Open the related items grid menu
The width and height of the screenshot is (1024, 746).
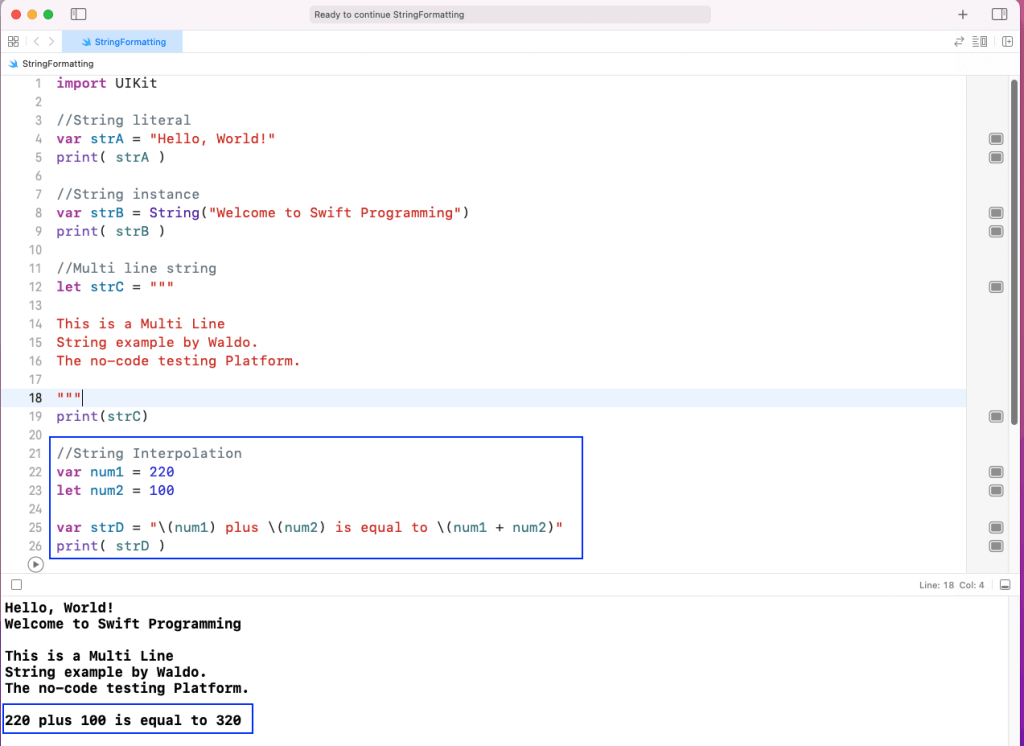click(x=13, y=42)
